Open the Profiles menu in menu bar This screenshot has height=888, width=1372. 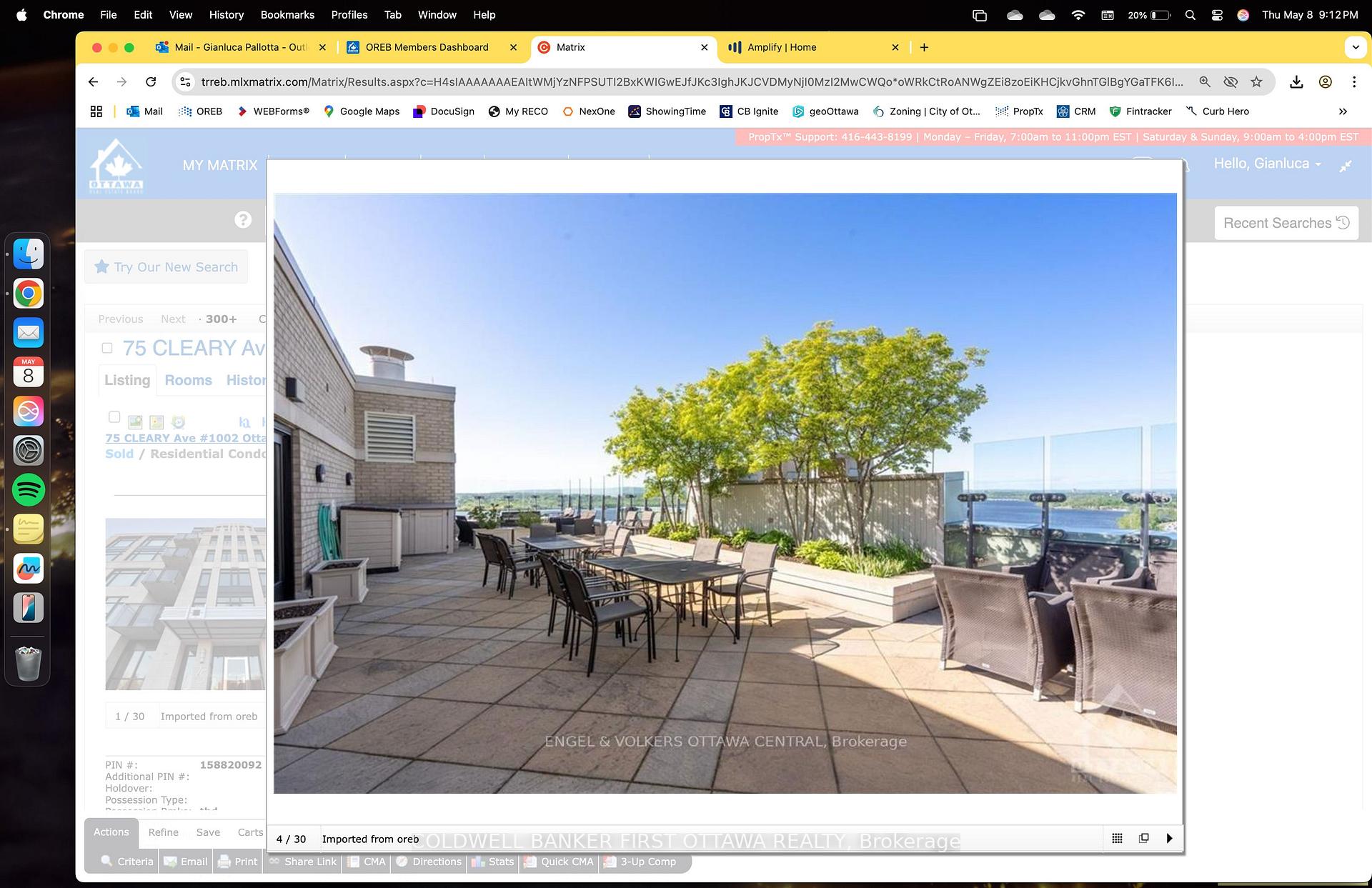pyautogui.click(x=349, y=15)
